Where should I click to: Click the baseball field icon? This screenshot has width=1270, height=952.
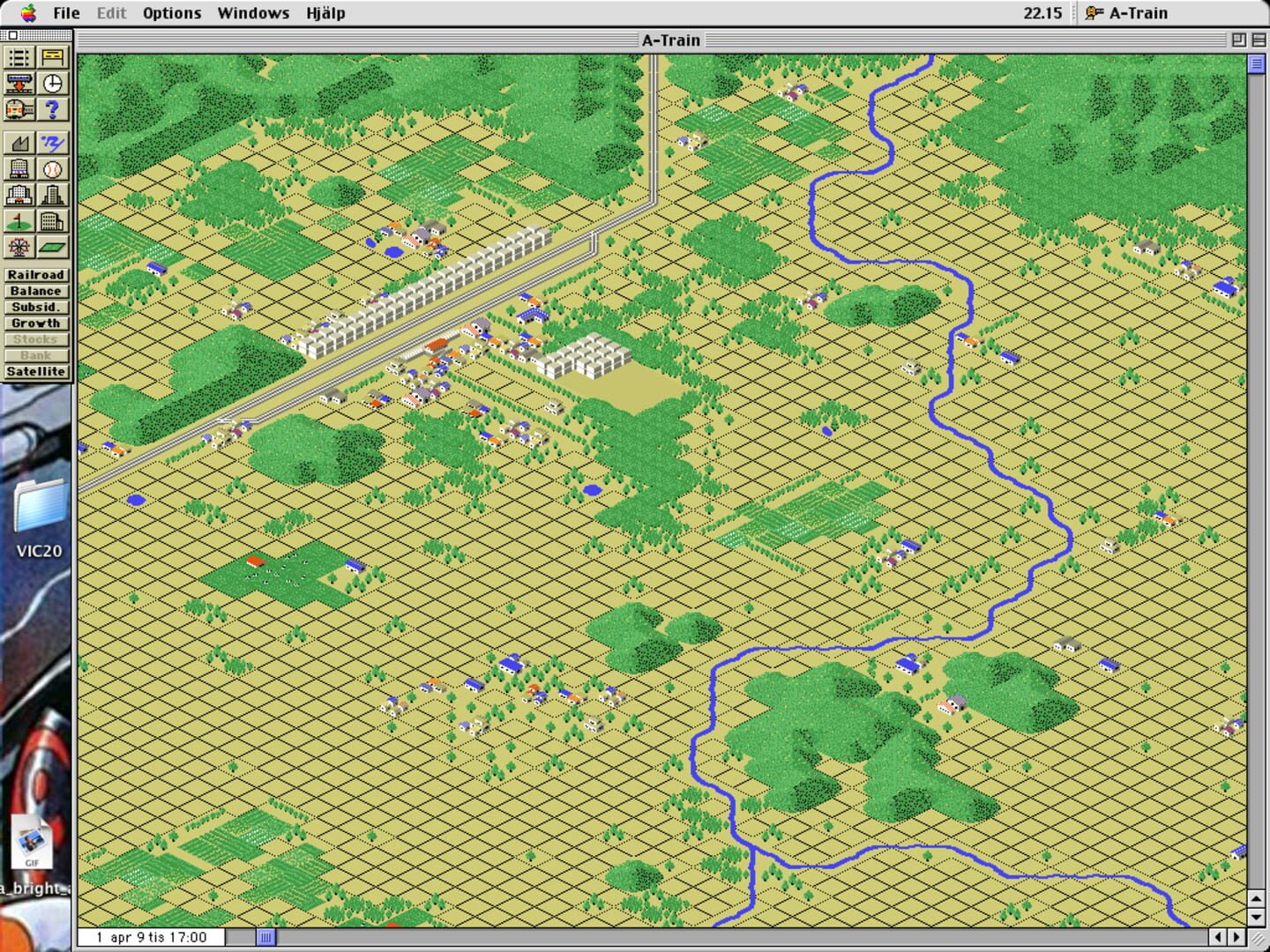[x=52, y=167]
